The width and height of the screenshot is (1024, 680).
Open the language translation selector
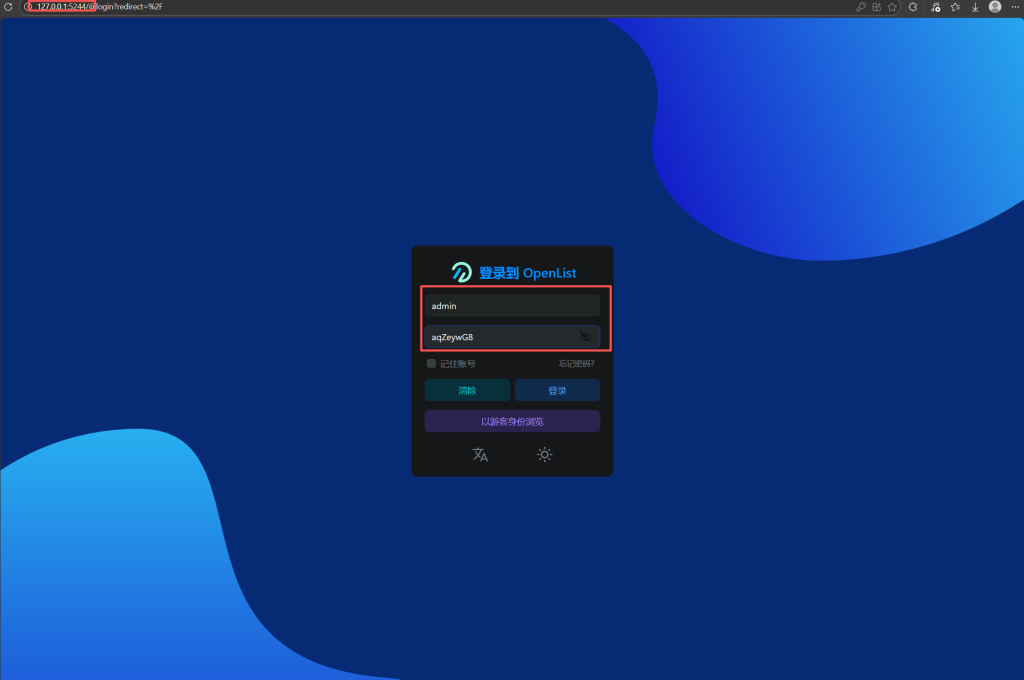[x=480, y=455]
